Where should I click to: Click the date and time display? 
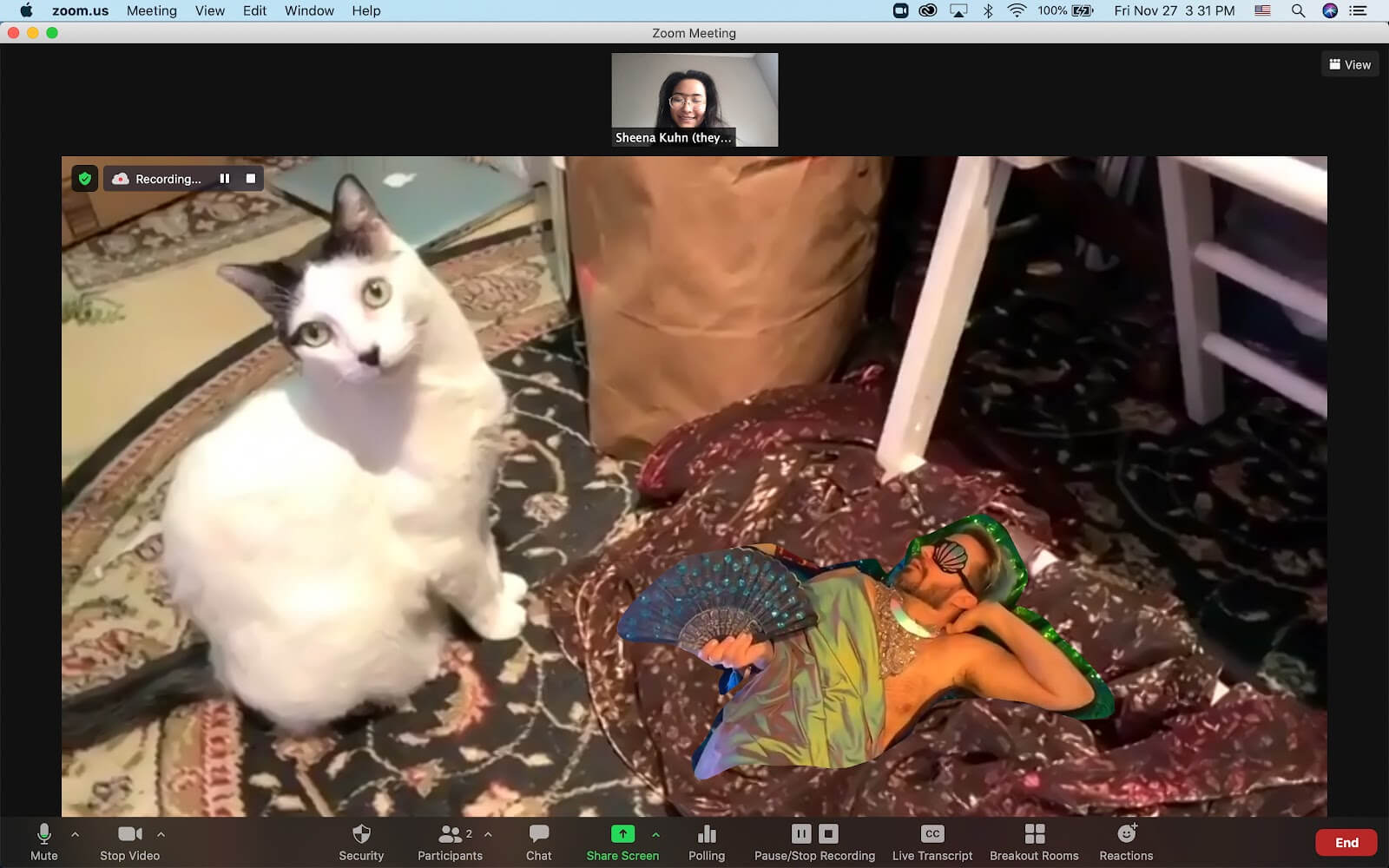pos(1174,10)
